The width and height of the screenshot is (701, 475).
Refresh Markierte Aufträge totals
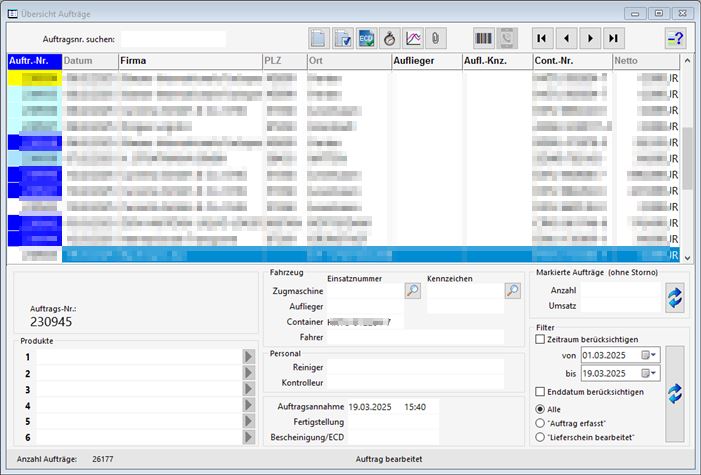coord(674,297)
